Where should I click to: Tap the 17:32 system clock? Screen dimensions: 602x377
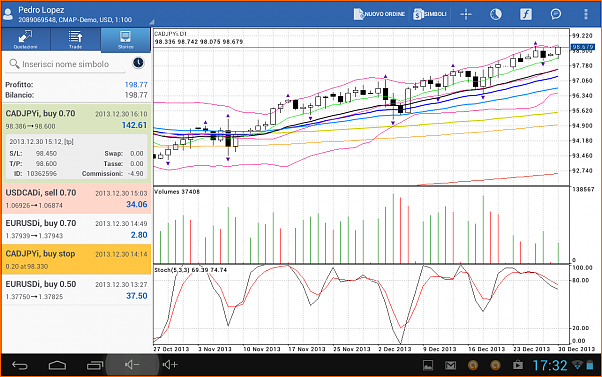[550, 365]
